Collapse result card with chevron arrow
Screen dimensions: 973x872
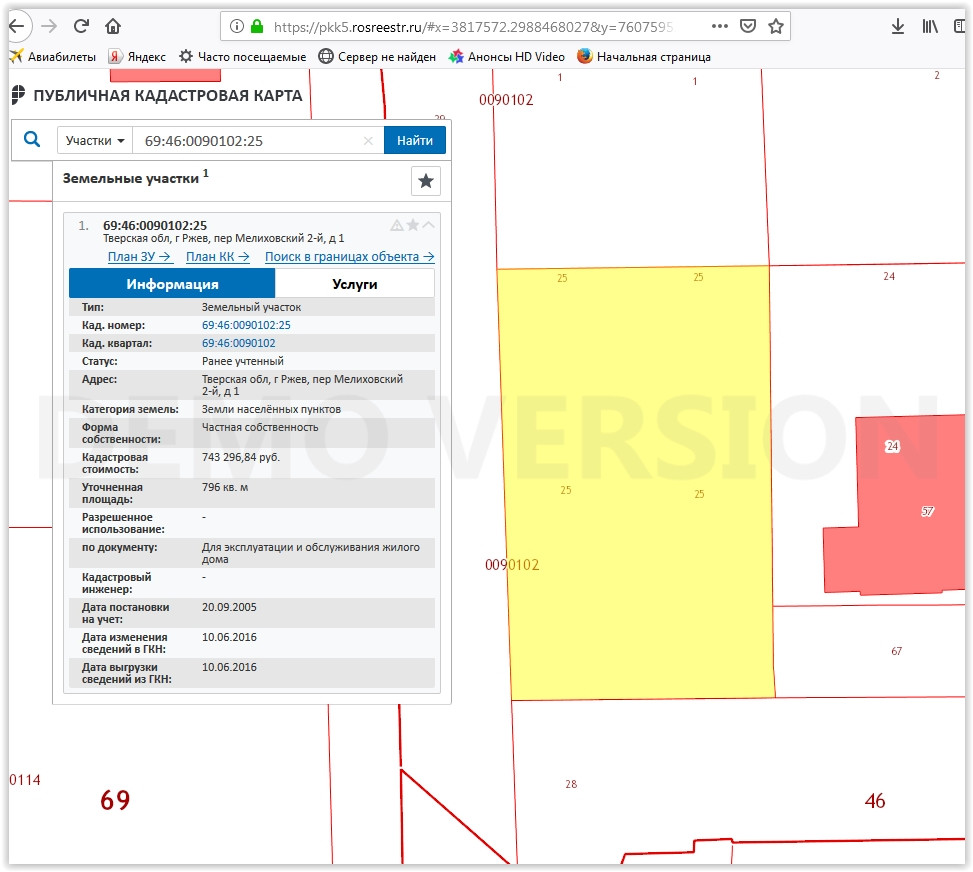pyautogui.click(x=429, y=225)
